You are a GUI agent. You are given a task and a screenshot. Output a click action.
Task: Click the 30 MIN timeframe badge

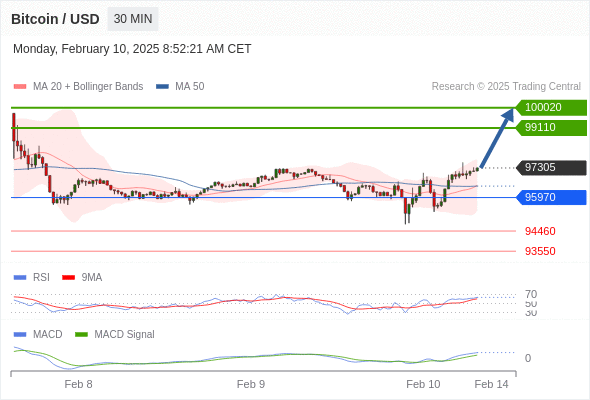tap(133, 19)
